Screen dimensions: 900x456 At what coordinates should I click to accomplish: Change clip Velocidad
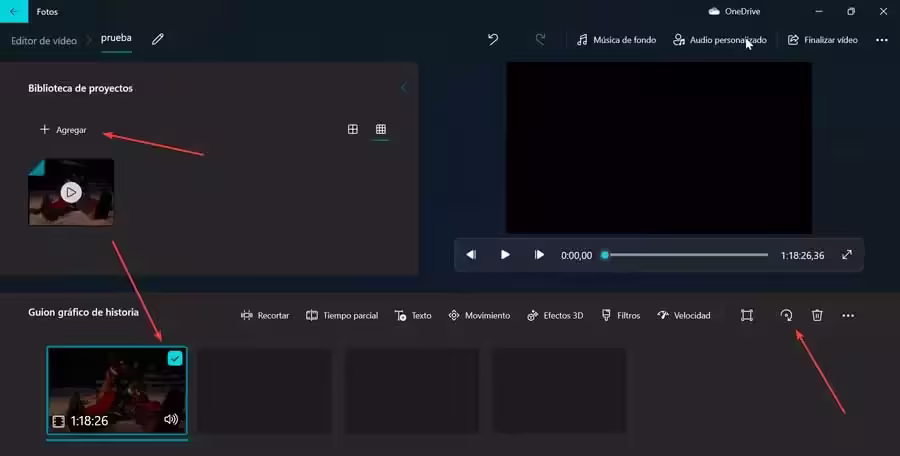684,315
